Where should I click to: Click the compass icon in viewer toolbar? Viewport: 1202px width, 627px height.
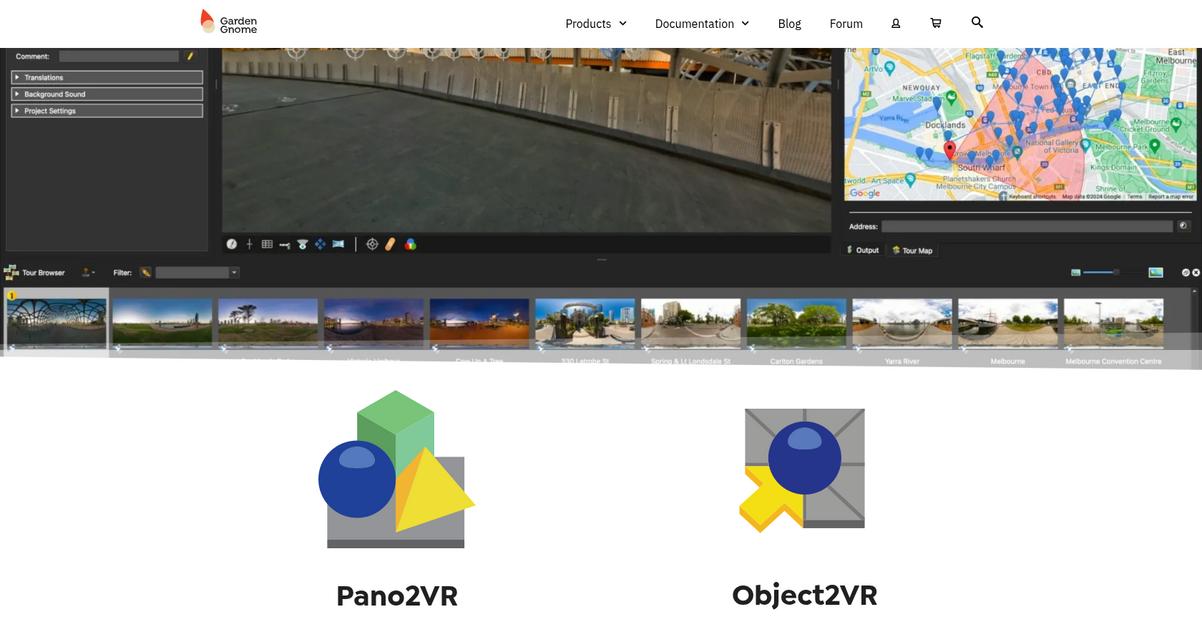point(232,244)
